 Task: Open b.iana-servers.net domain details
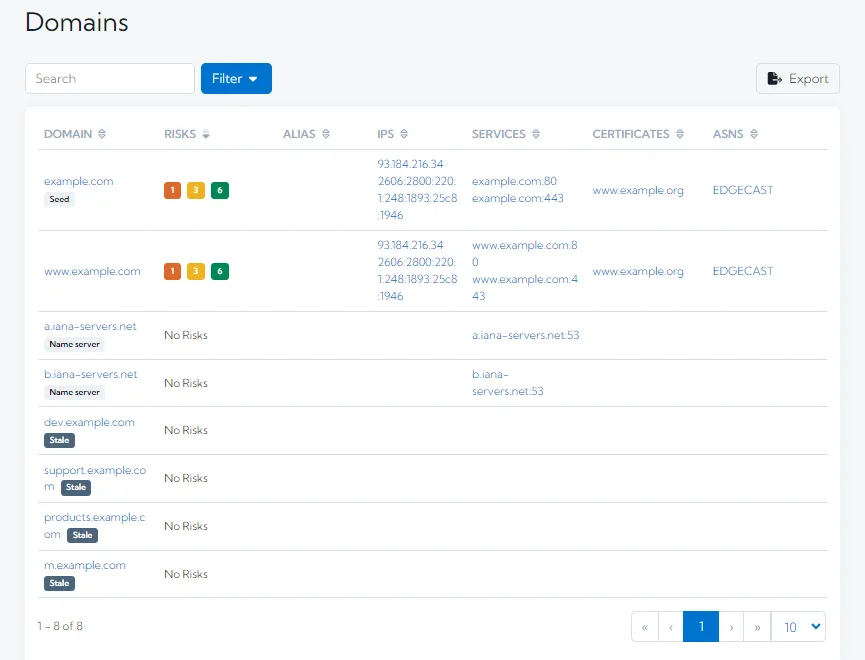90,374
